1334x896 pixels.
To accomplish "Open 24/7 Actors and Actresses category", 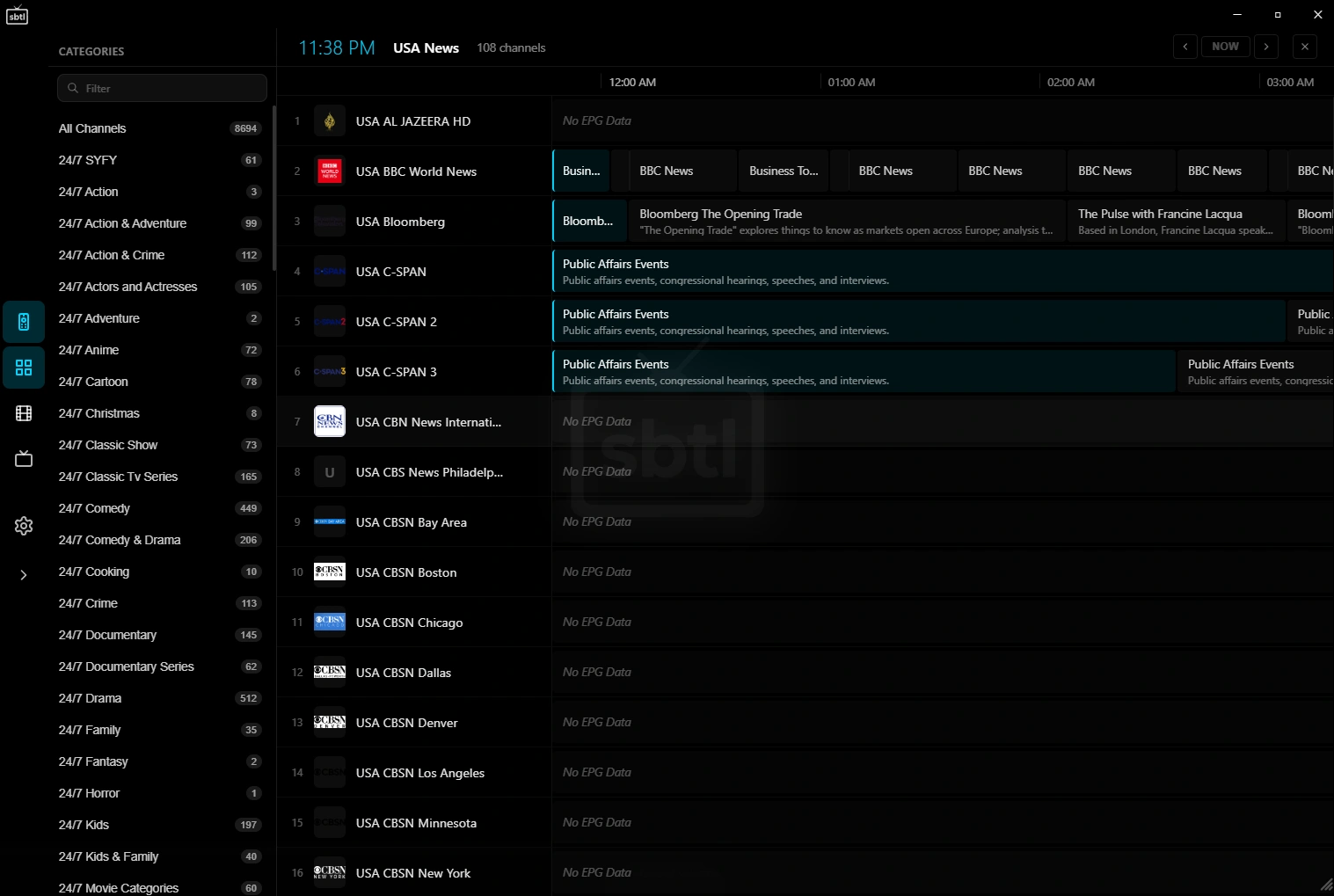I will [160, 287].
